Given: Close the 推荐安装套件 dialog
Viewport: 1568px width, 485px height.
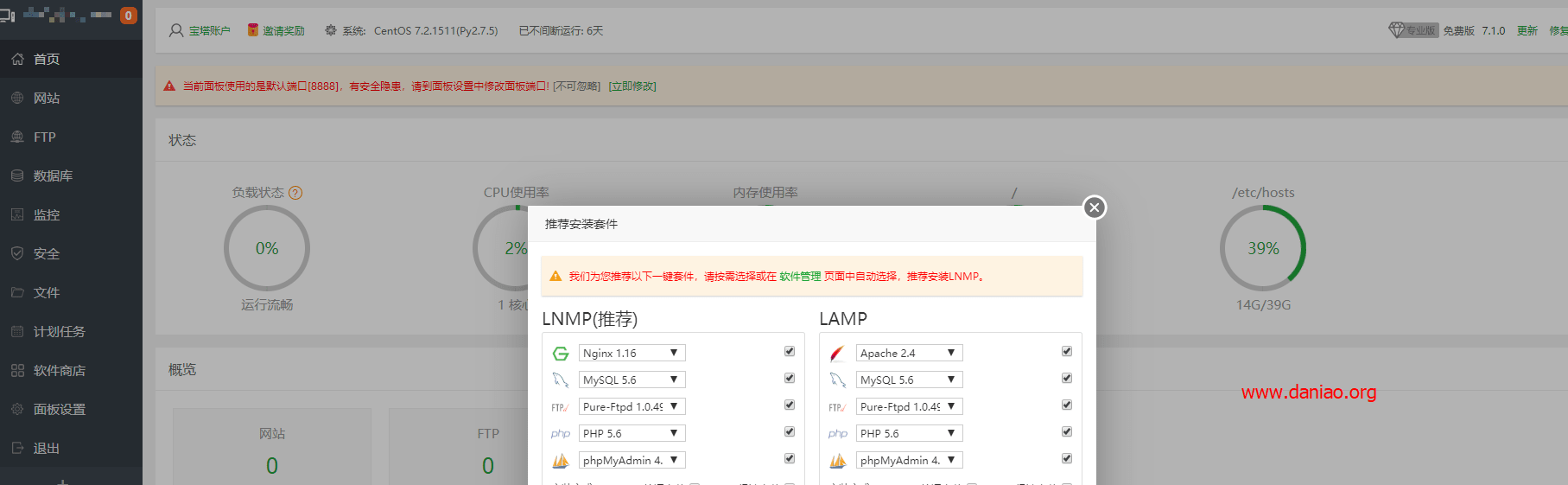Looking at the screenshot, I should tap(1095, 207).
